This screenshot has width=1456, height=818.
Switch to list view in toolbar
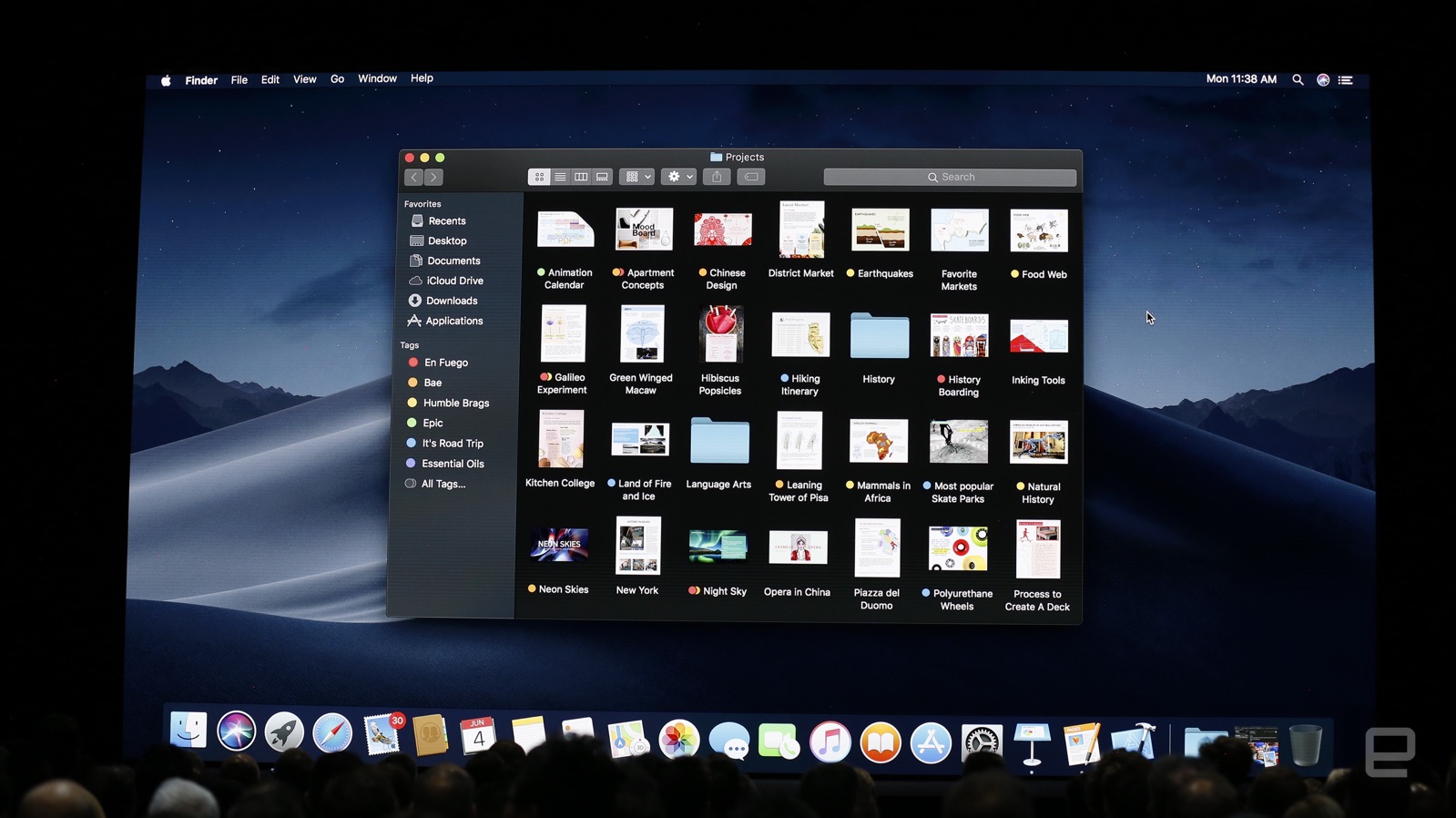click(560, 177)
